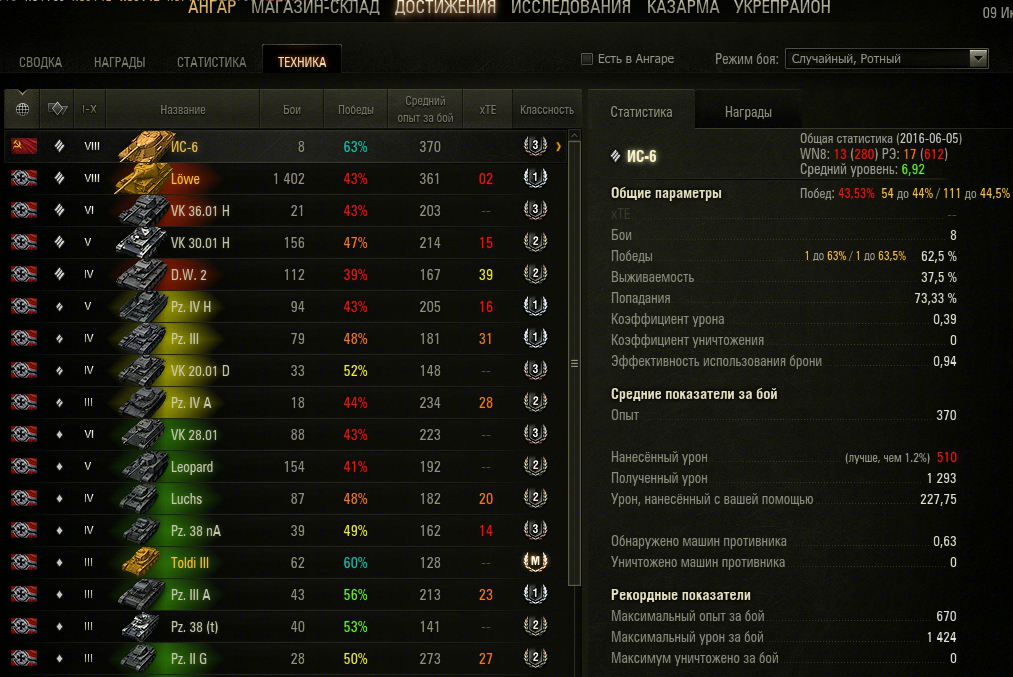Click Средний уровень 6,92 value
Viewport: 1013px width, 677px height.
click(x=913, y=169)
